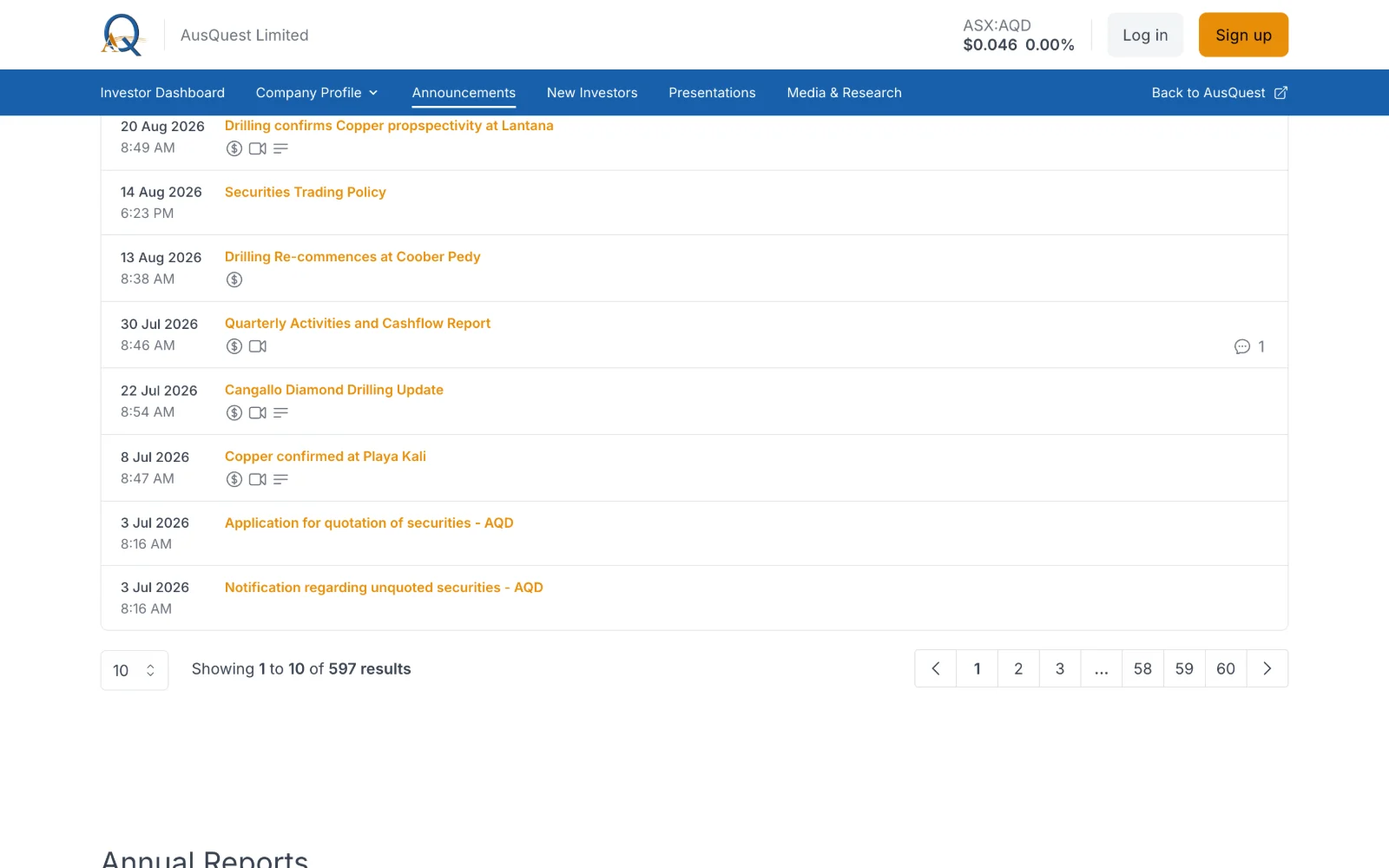
Task: Open Drilling confirms Copper prospectivity at Lantana
Action: (x=389, y=126)
